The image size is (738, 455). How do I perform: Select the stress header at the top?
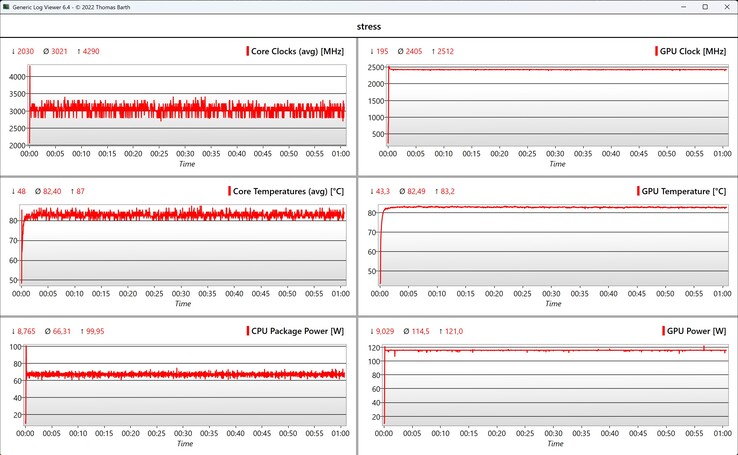point(369,27)
